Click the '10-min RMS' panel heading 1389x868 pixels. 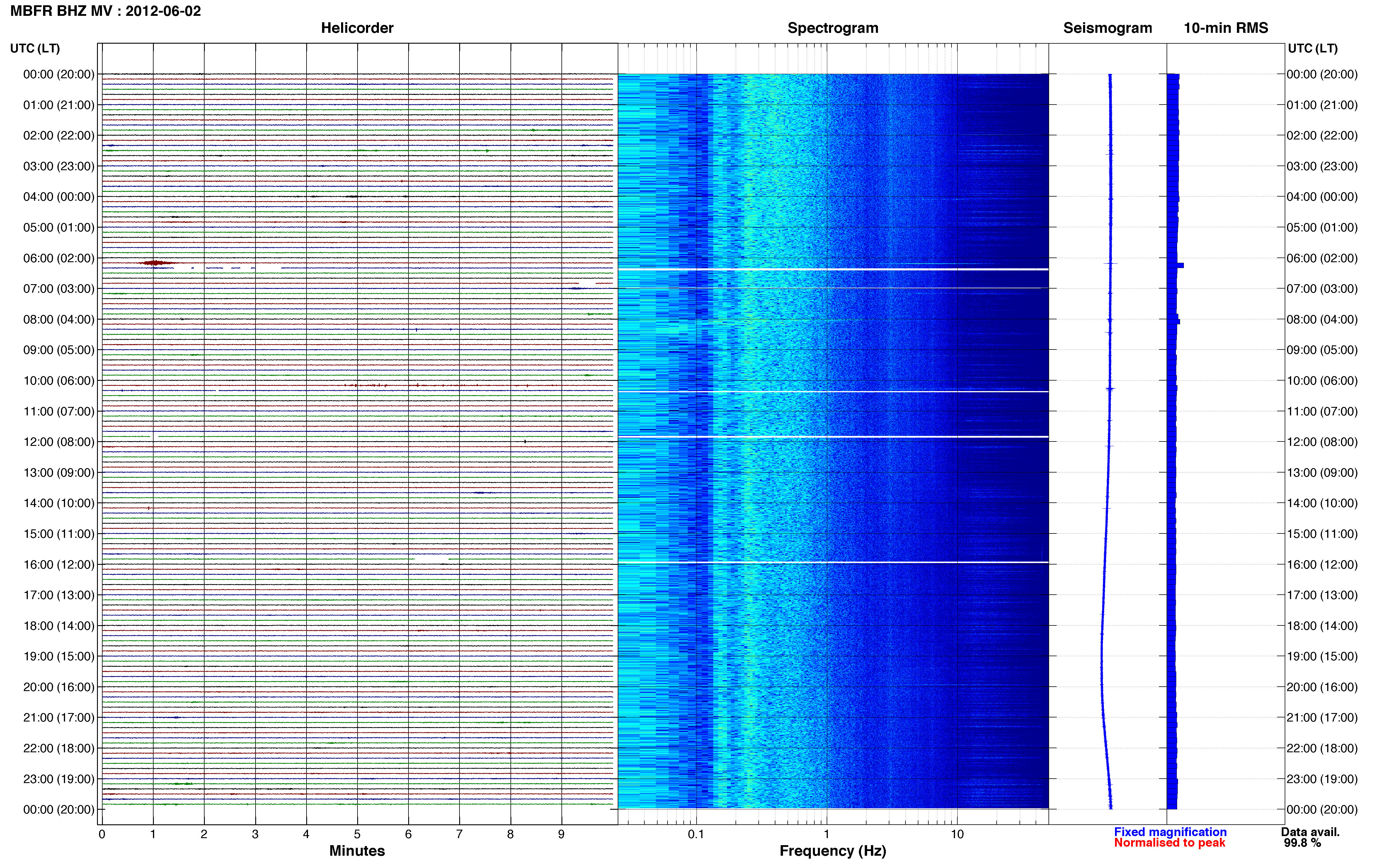click(x=1225, y=28)
